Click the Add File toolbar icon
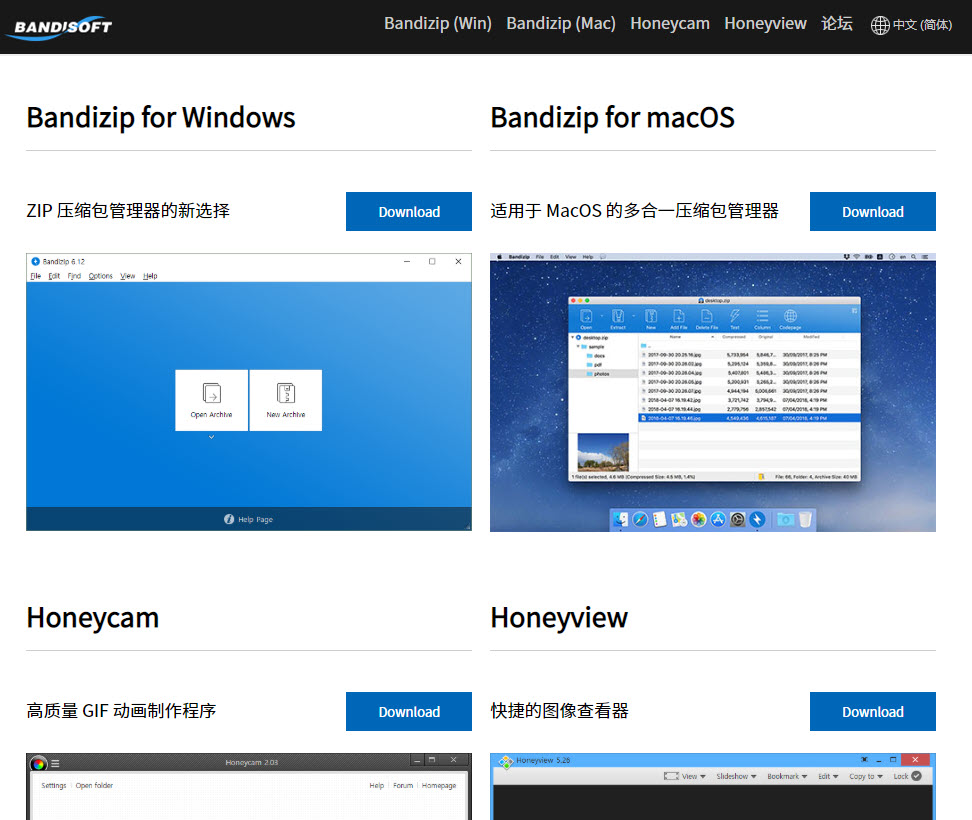 (681, 315)
